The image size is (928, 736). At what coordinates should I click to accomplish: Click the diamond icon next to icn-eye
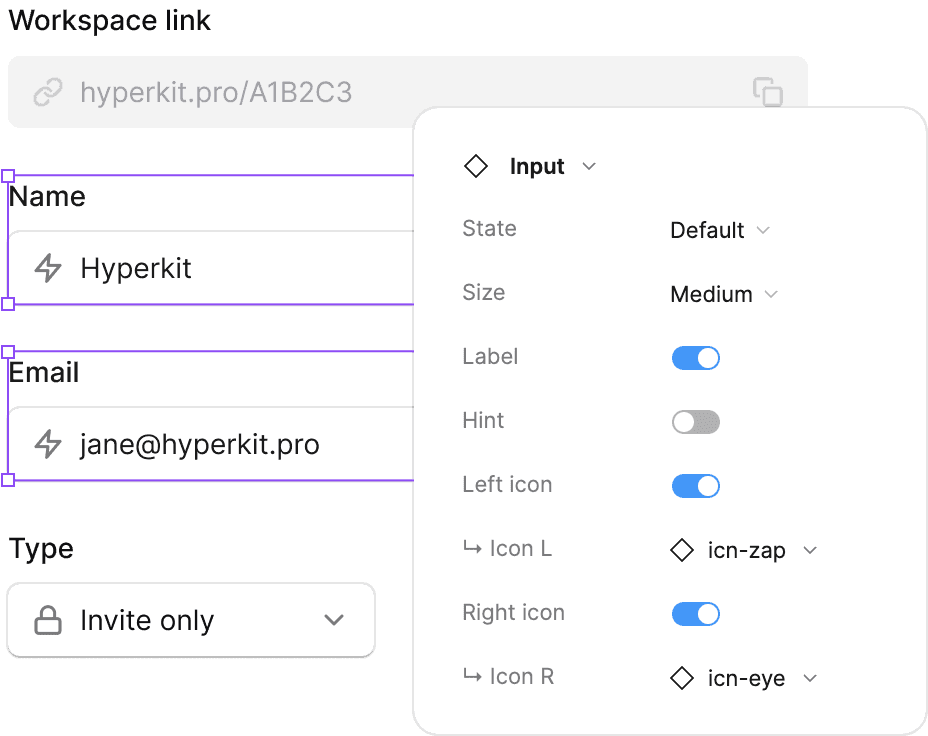(x=682, y=678)
